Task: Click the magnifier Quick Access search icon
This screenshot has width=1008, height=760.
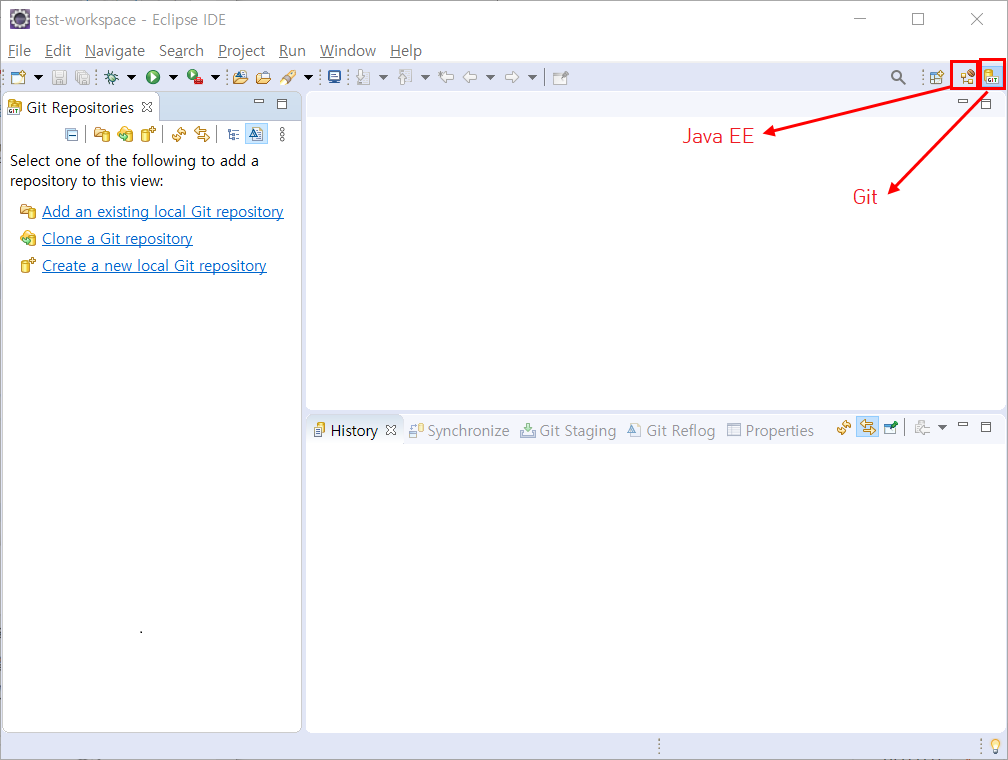Action: 898,78
